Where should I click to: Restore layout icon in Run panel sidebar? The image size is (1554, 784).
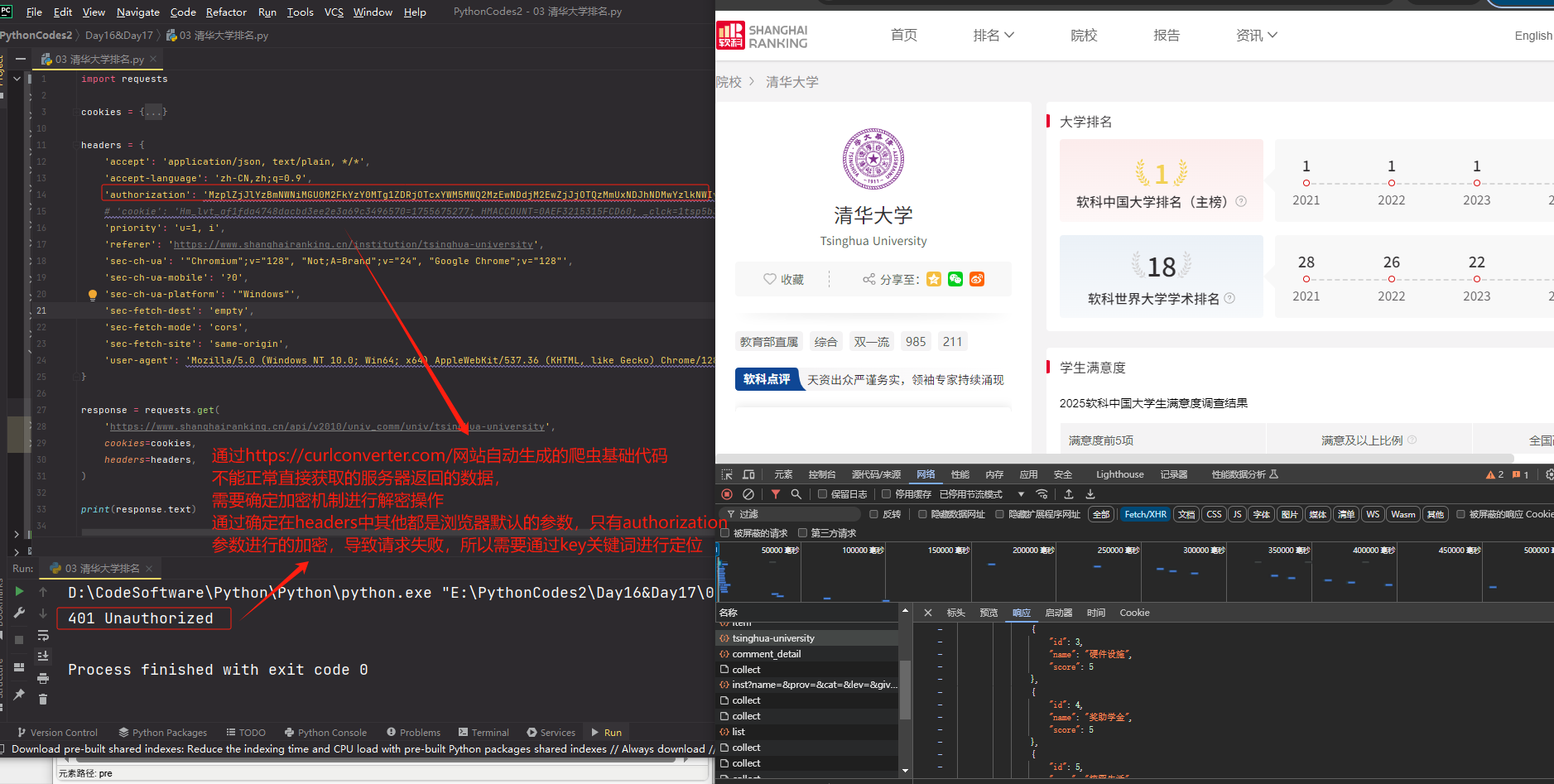(19, 667)
